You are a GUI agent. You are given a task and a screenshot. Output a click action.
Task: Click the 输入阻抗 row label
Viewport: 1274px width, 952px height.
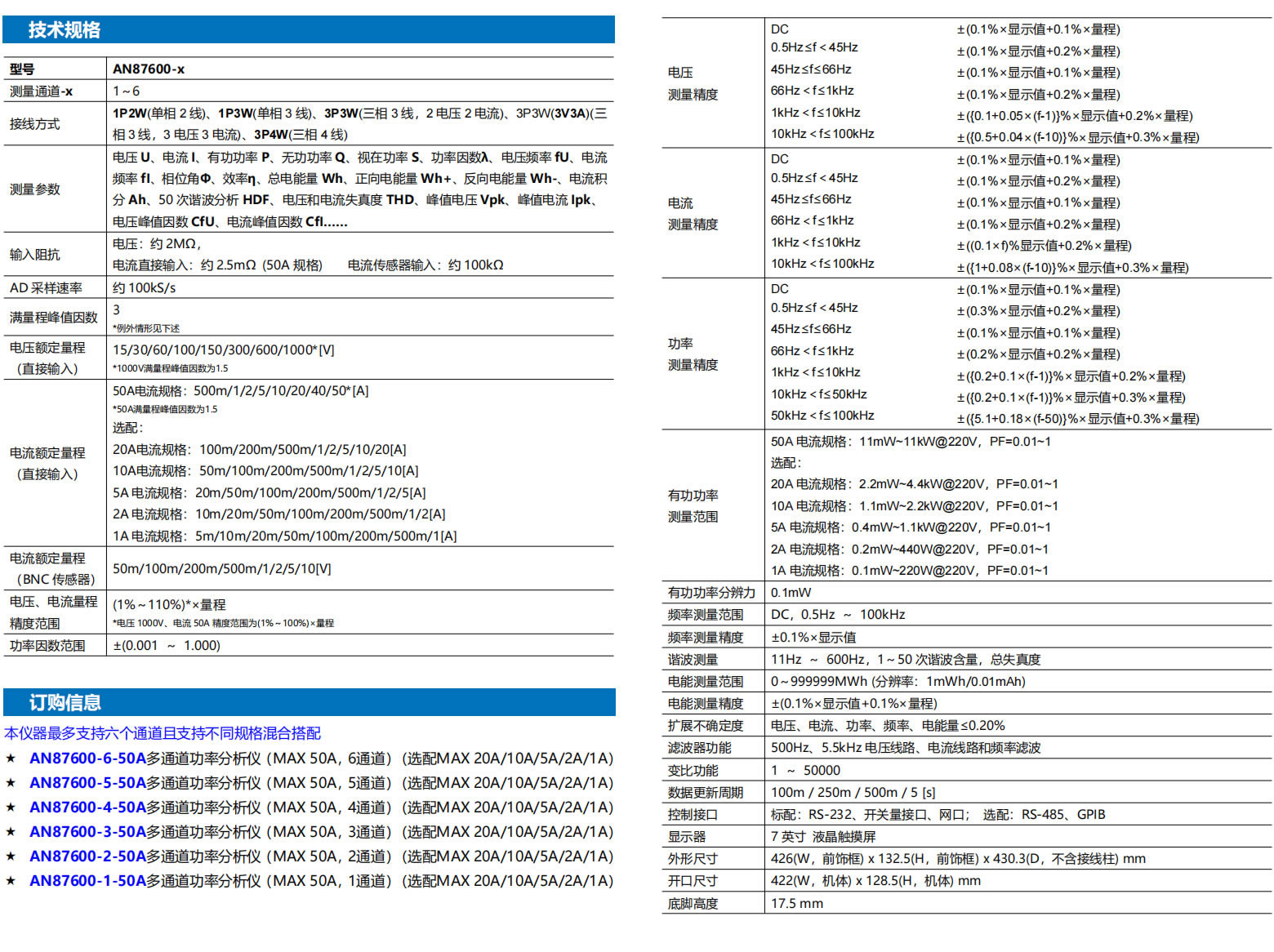(x=34, y=255)
